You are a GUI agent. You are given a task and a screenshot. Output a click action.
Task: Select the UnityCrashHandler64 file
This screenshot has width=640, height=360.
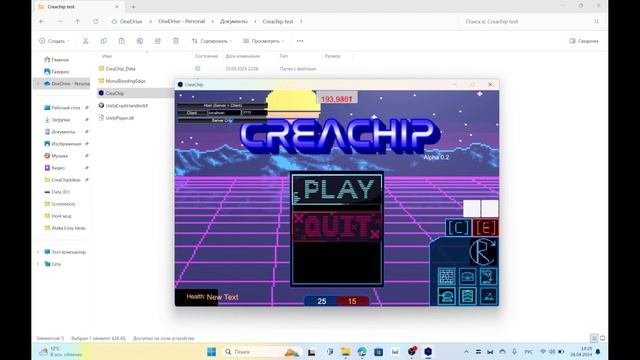(123, 105)
